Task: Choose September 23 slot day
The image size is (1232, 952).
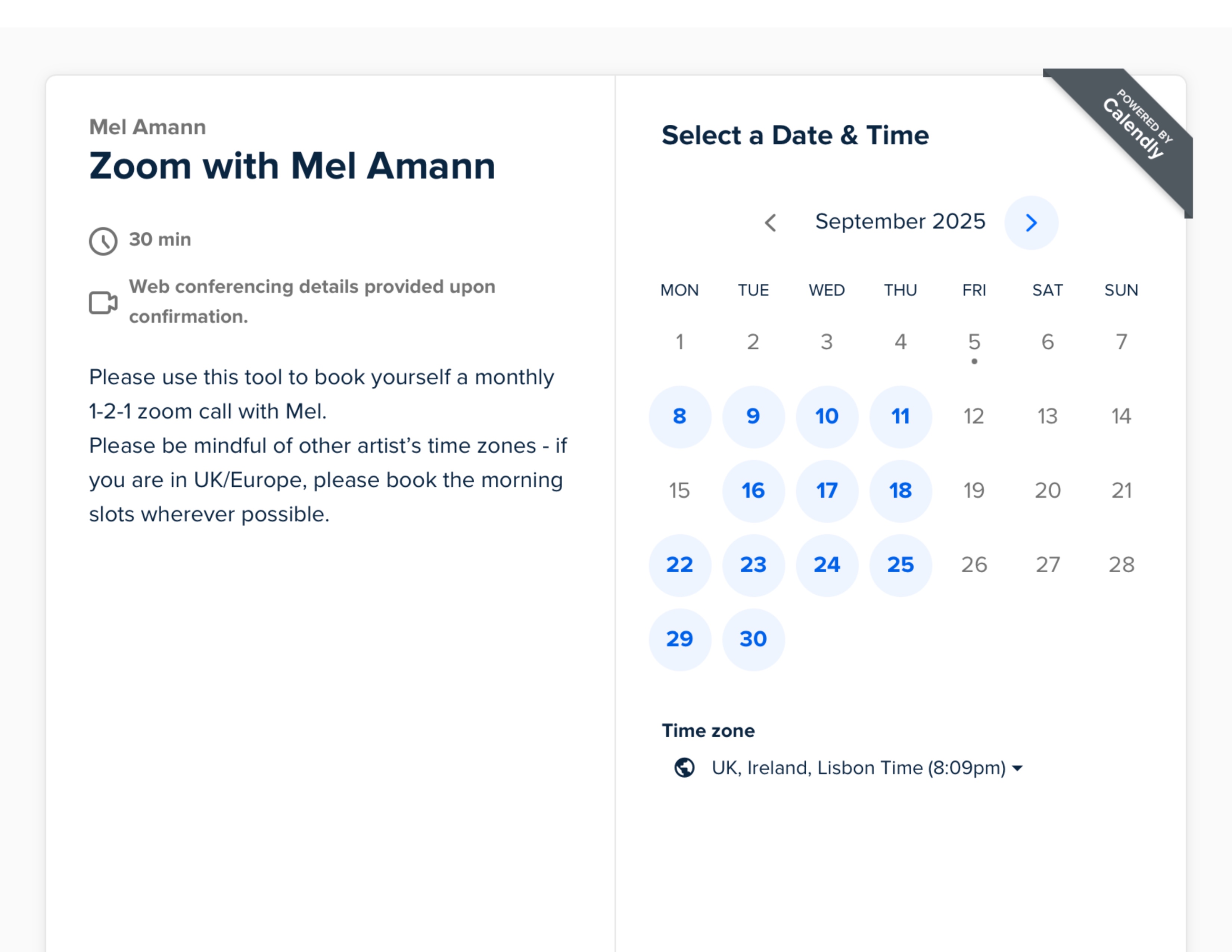Action: pyautogui.click(x=754, y=565)
